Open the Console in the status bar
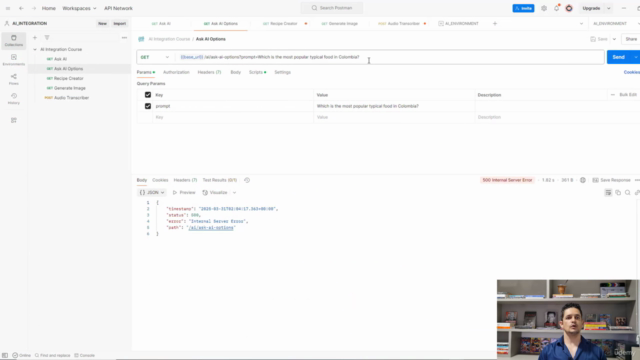This screenshot has height=360, width=640. pyautogui.click(x=84, y=356)
